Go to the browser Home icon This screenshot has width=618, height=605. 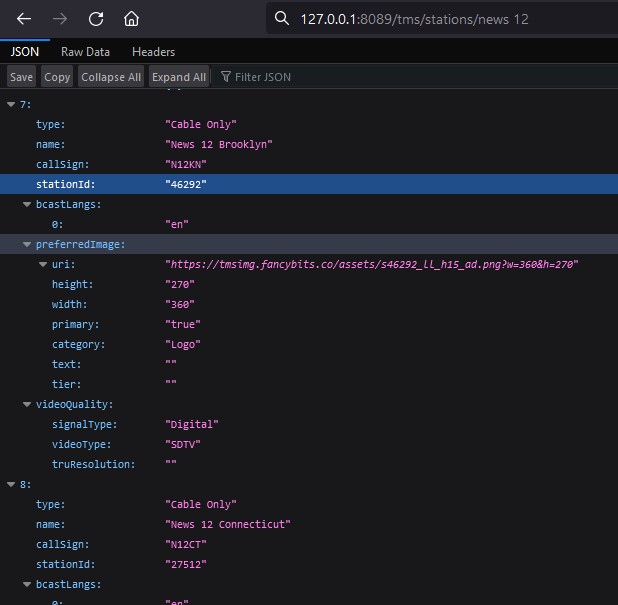131,19
